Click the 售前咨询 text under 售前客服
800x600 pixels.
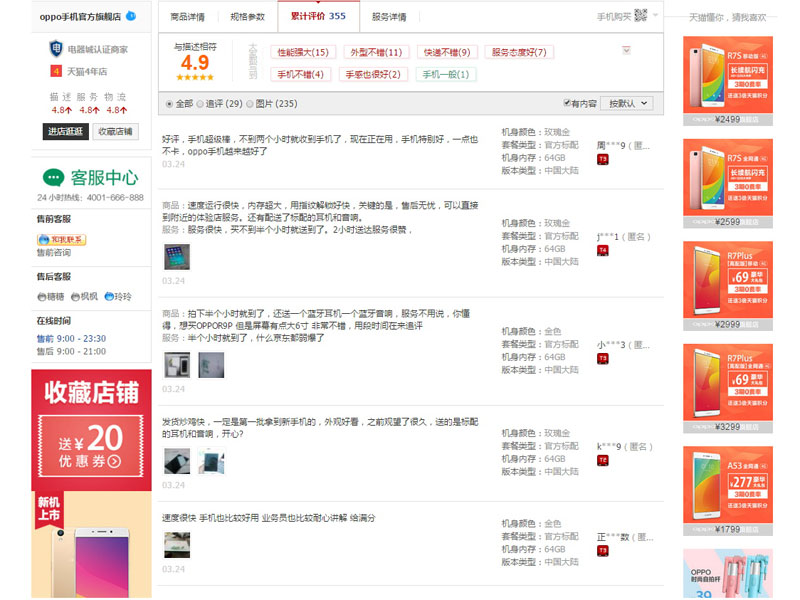click(x=54, y=253)
